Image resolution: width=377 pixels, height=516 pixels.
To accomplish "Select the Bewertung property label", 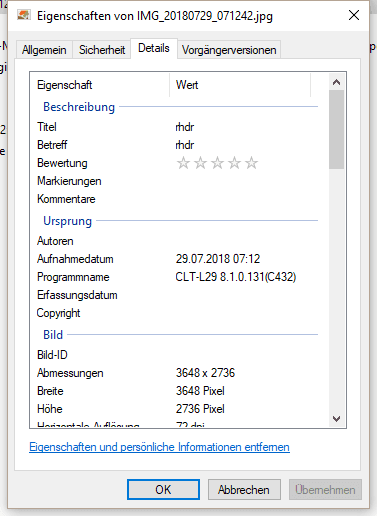I will click(x=62, y=163).
